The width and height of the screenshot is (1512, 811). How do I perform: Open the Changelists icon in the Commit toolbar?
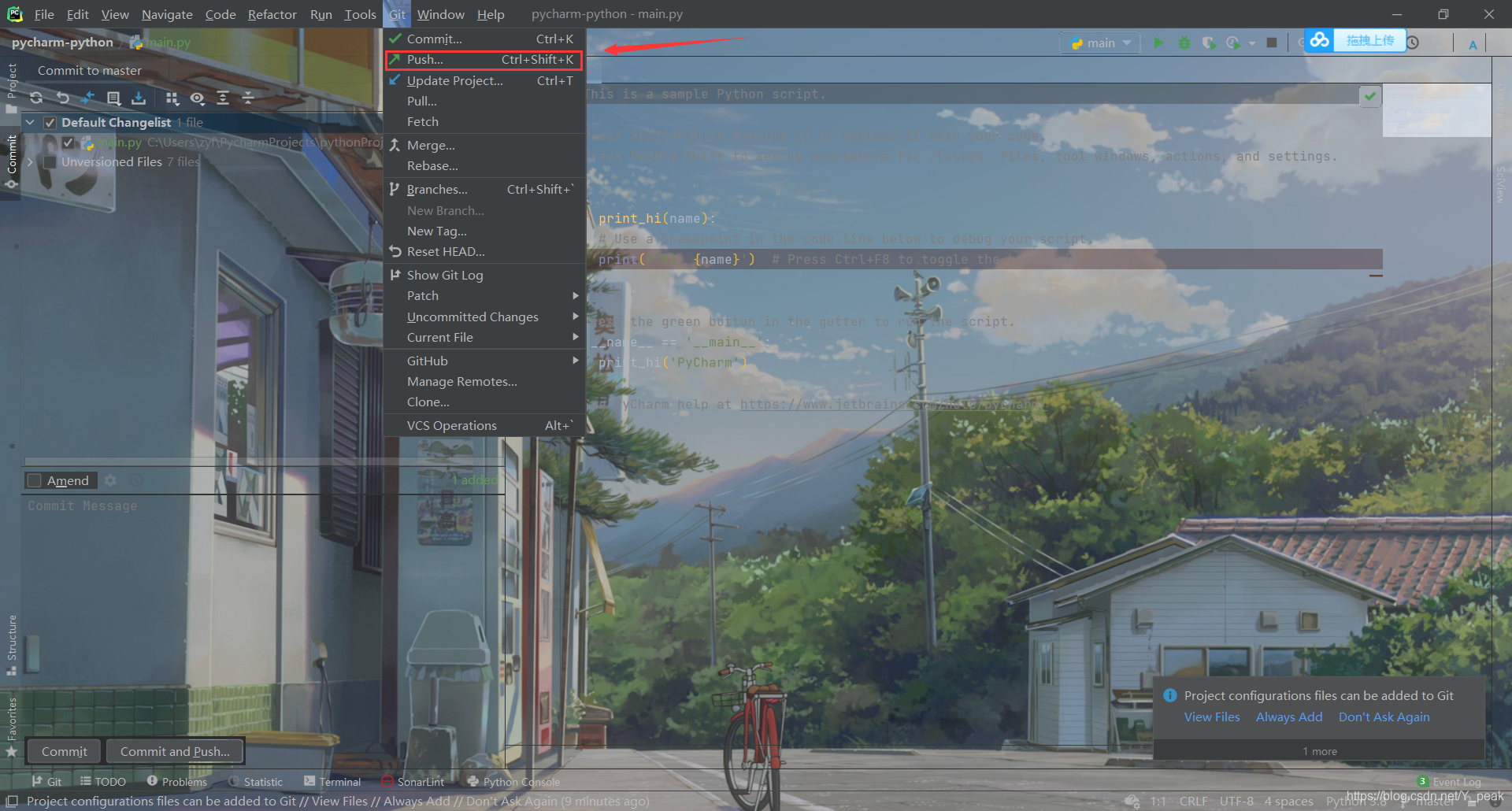pyautogui.click(x=113, y=98)
